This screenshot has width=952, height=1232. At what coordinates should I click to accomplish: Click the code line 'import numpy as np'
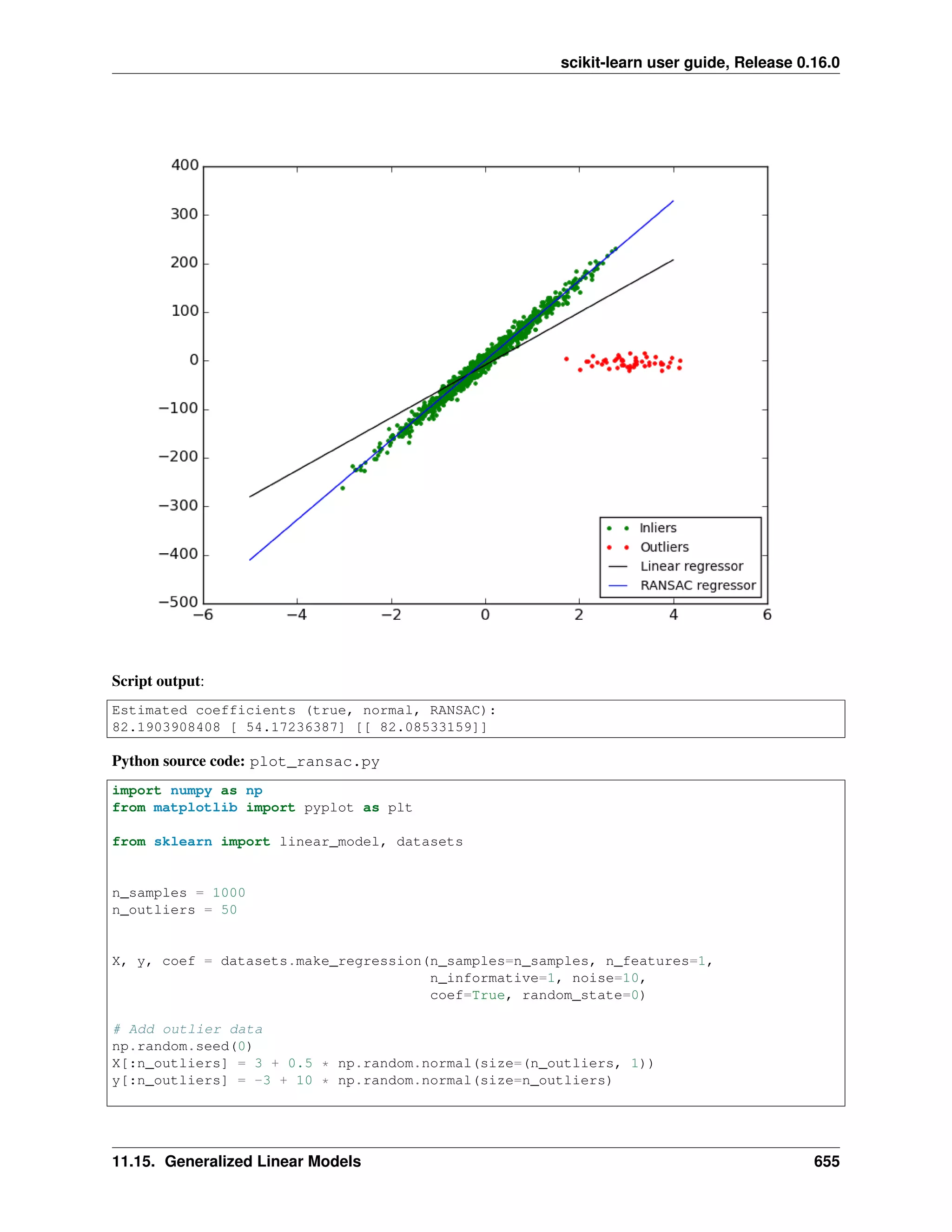tap(187, 791)
